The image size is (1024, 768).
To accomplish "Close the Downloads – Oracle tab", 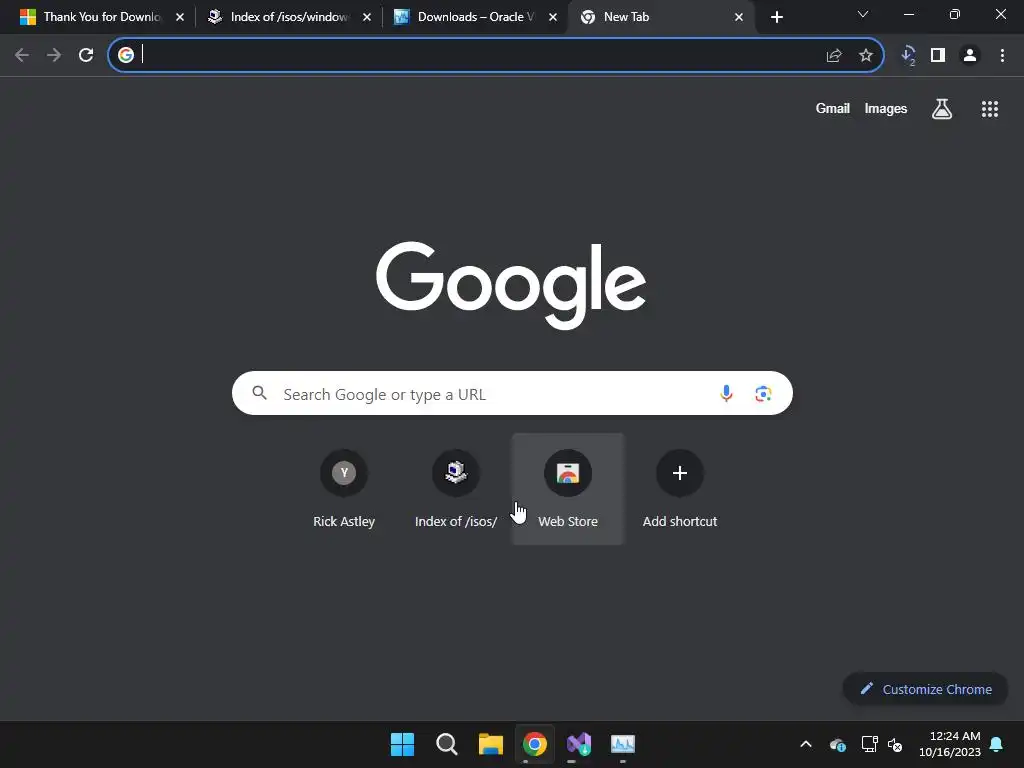I will (x=552, y=17).
